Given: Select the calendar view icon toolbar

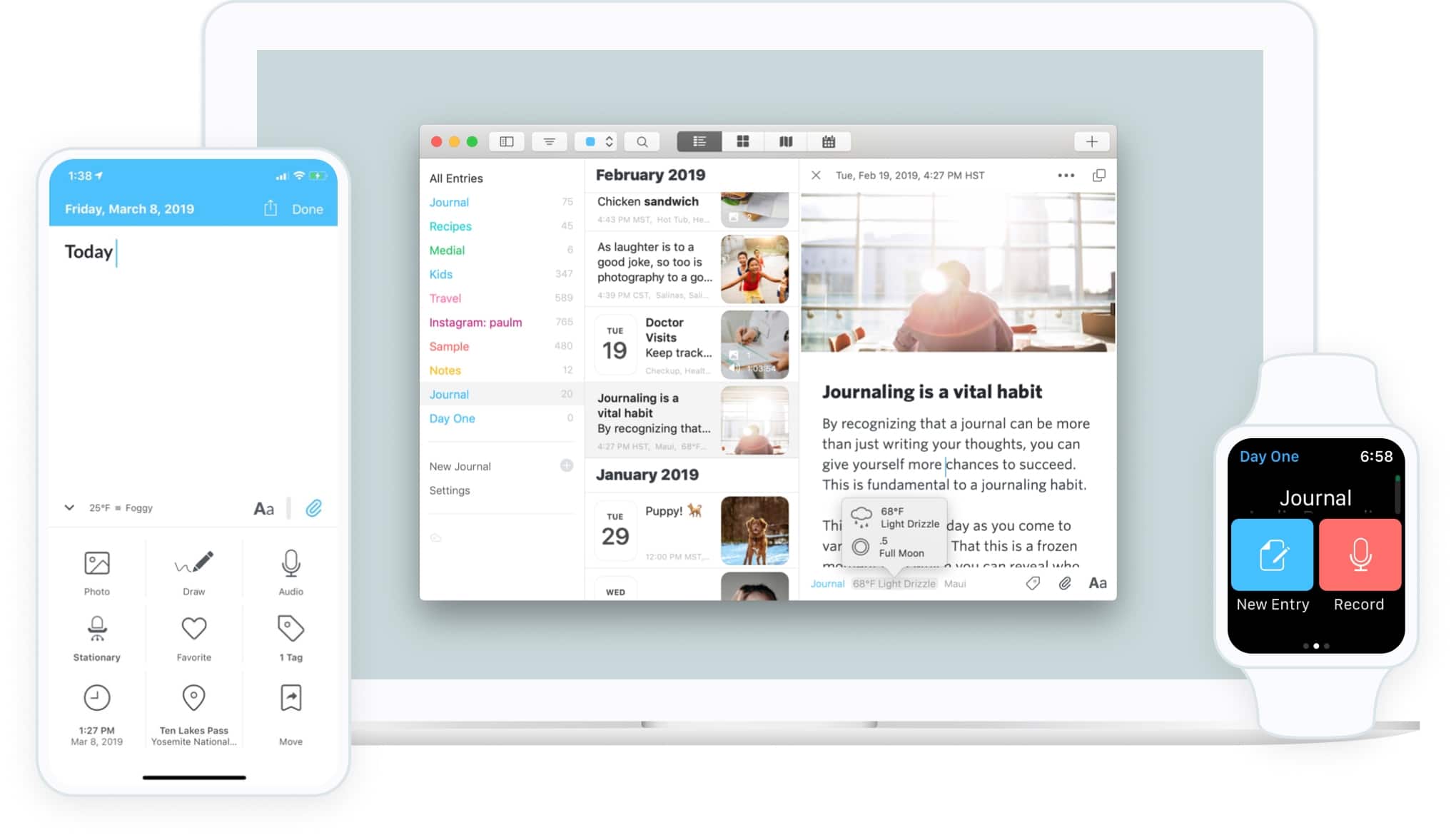Looking at the screenshot, I should [x=828, y=141].
